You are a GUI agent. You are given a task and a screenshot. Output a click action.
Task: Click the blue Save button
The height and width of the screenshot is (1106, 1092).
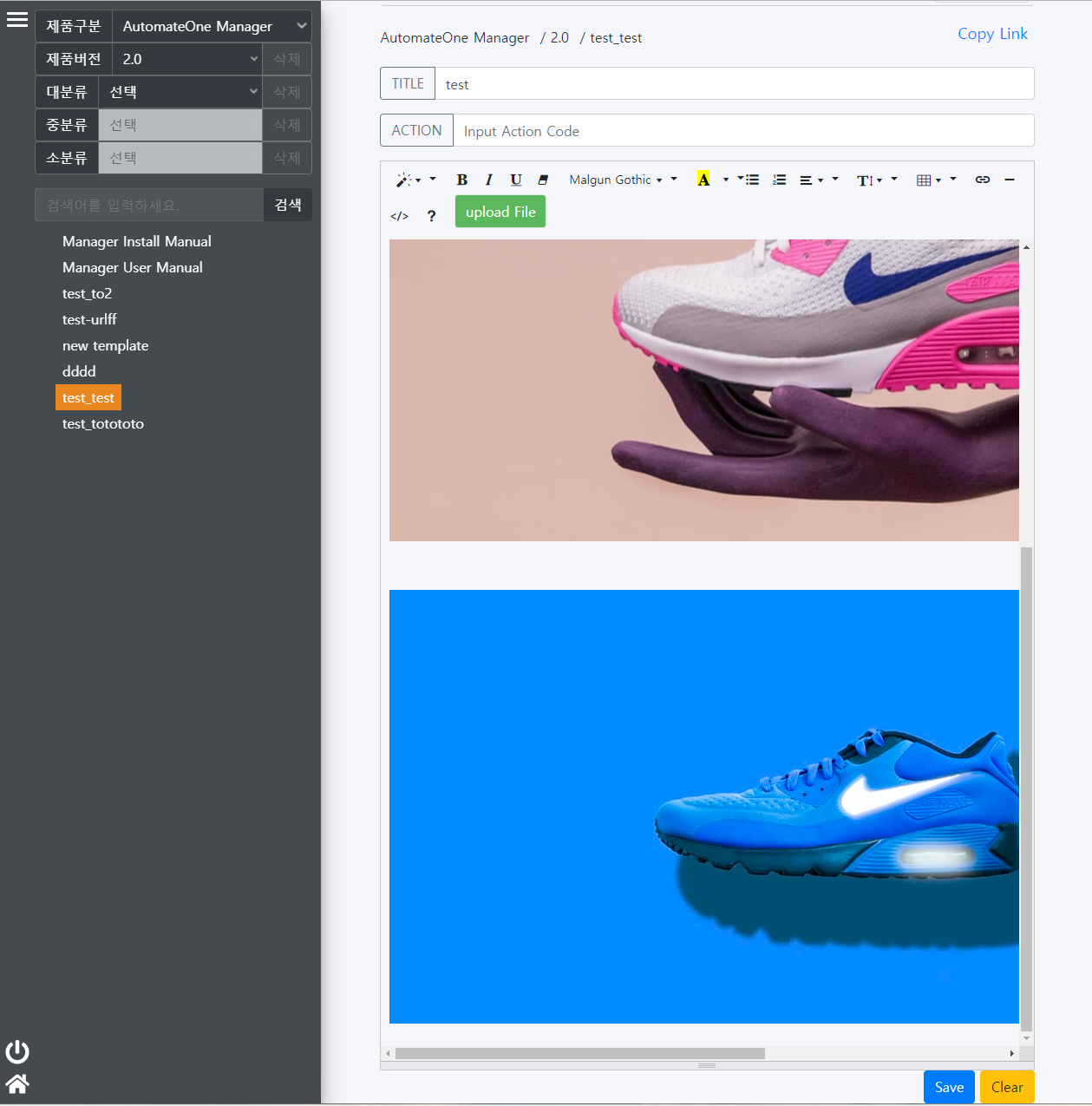point(949,1087)
